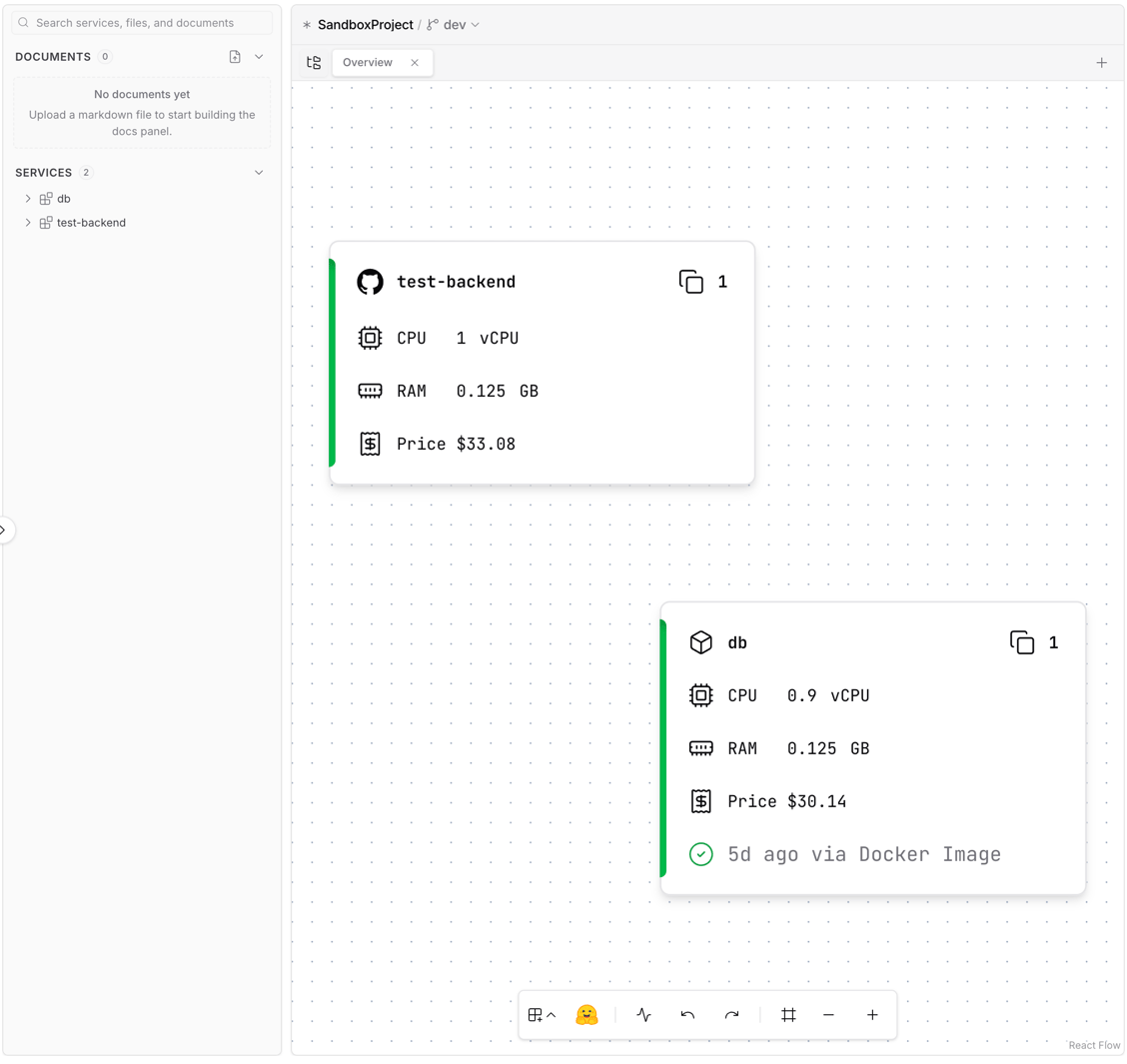
Task: Switch to the Overview tab
Action: (368, 63)
